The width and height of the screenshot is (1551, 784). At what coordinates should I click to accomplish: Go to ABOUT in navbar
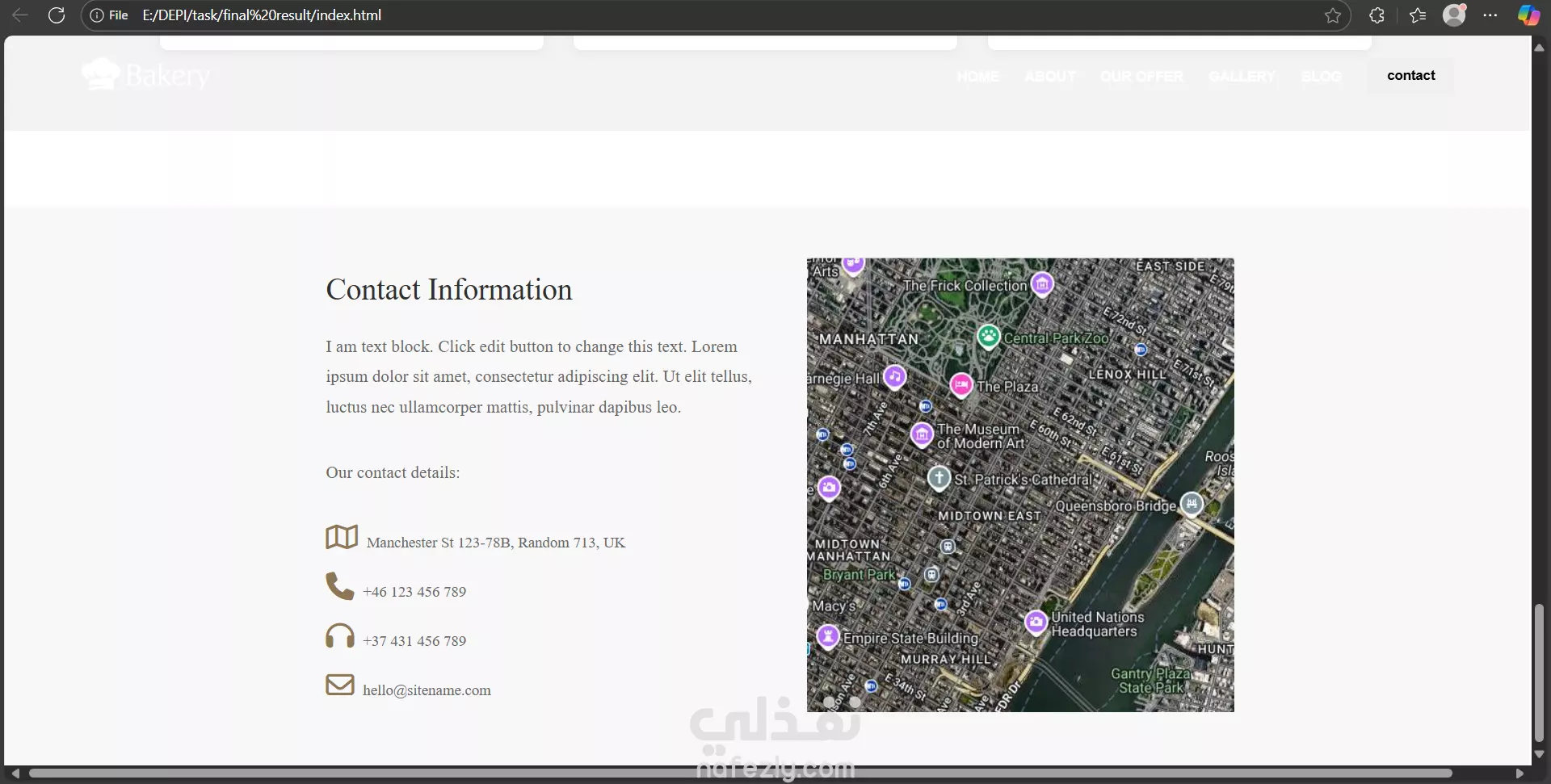(x=1050, y=77)
